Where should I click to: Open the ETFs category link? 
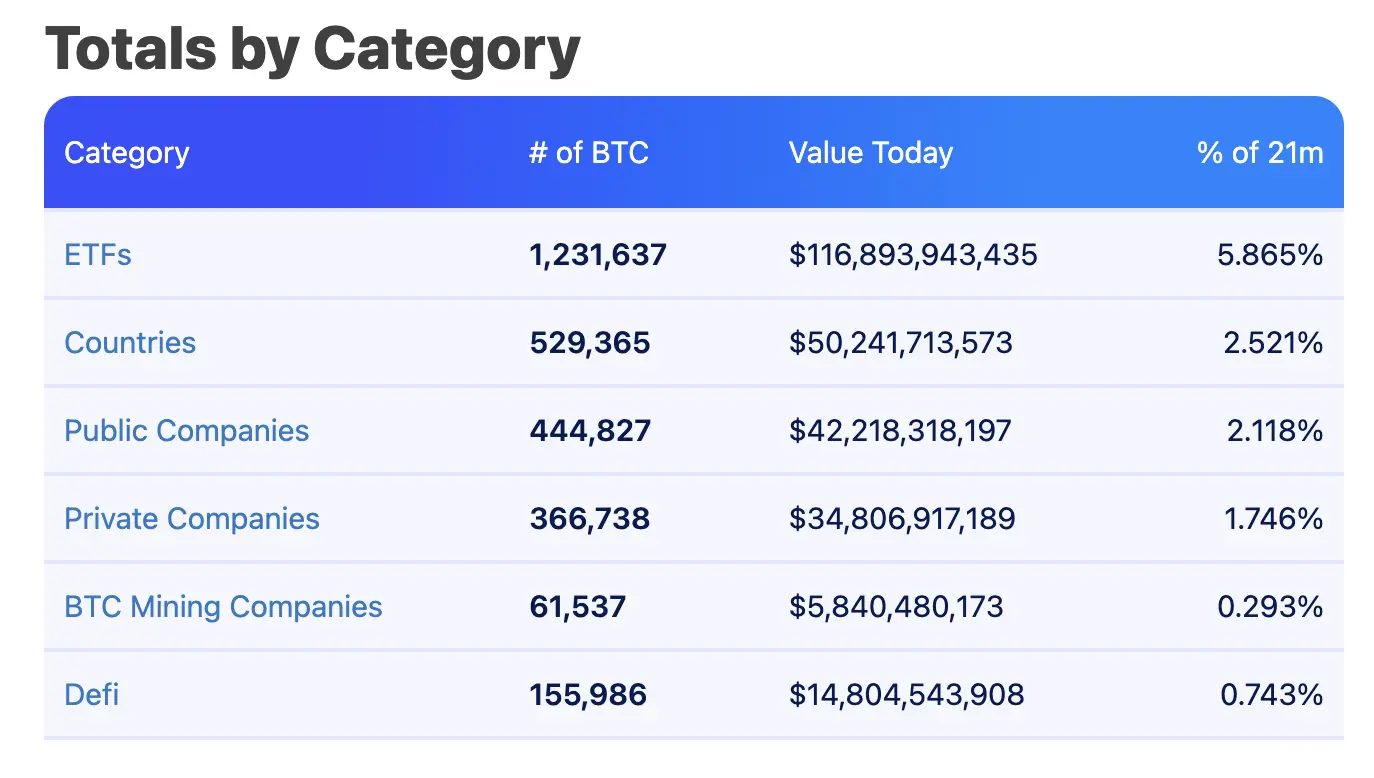click(x=98, y=255)
